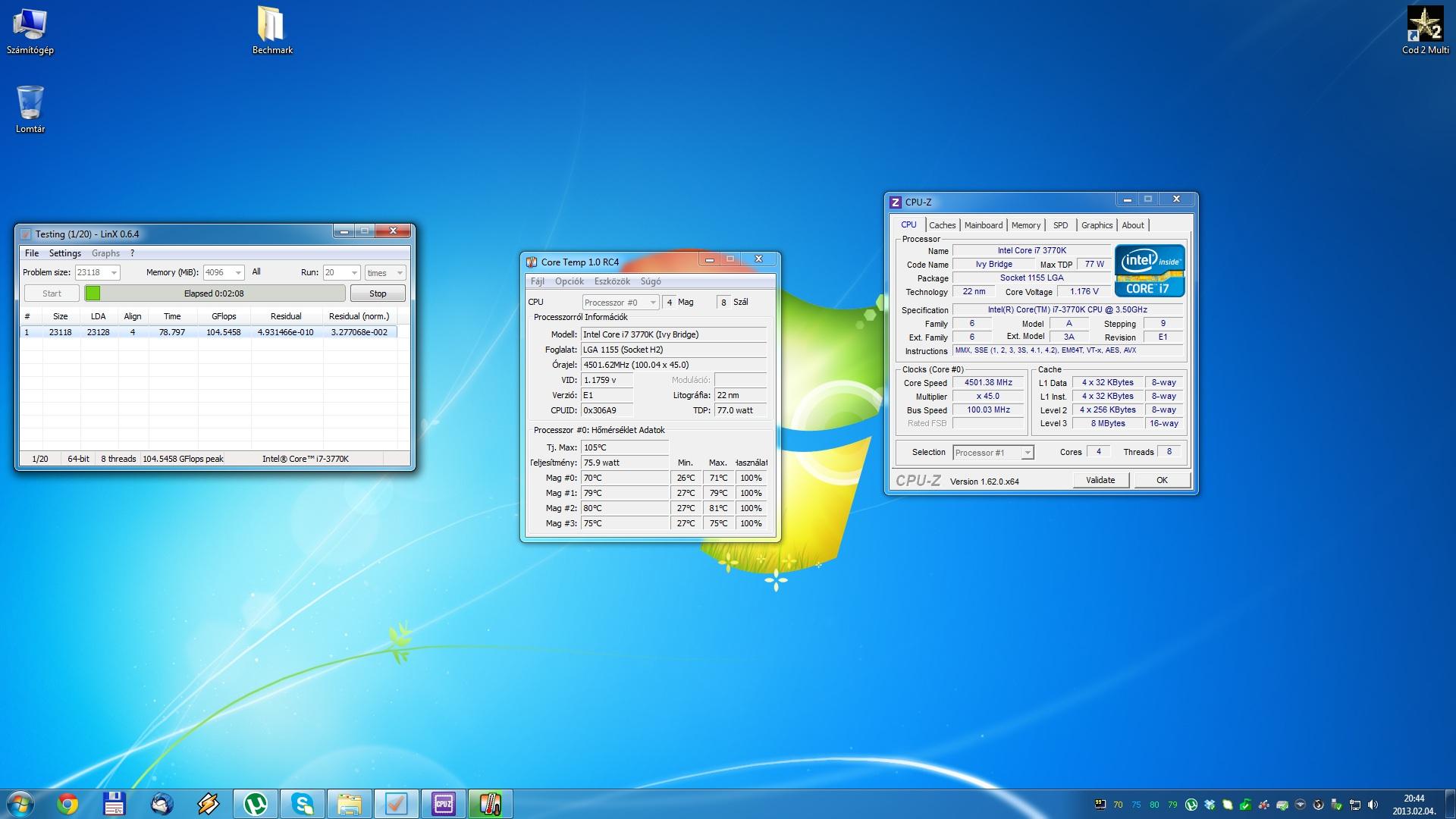
Task: Click the All memory link in LinX
Action: pyautogui.click(x=256, y=271)
